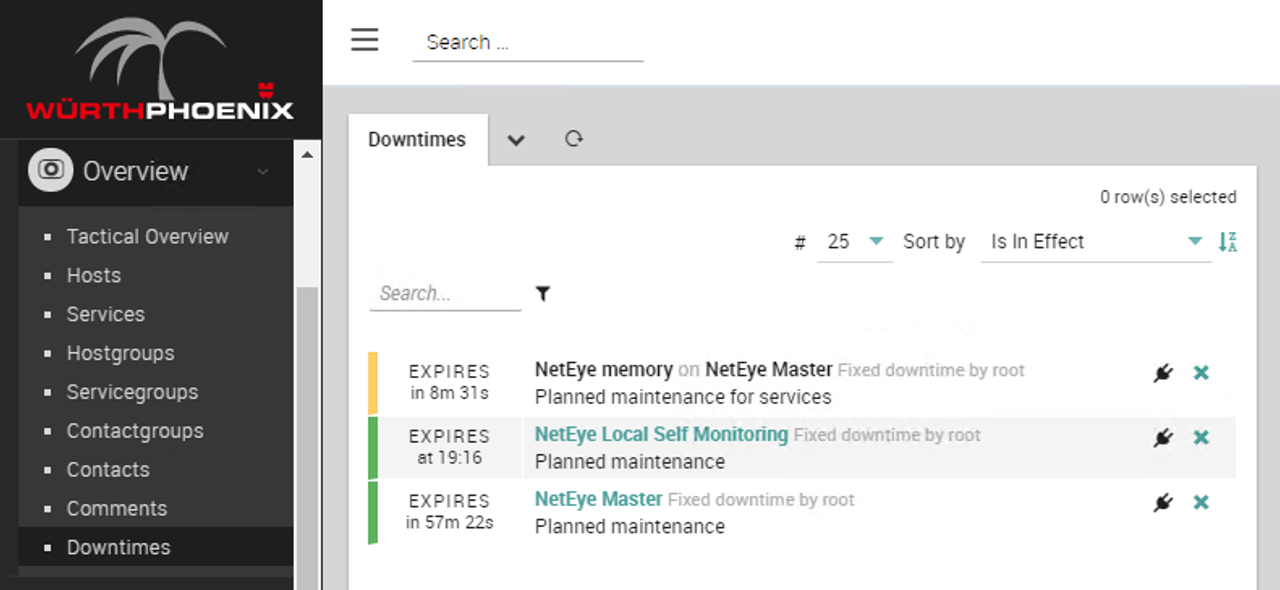Image resolution: width=1280 pixels, height=590 pixels.
Task: Click the Würth Phoenix logo
Action: click(x=160, y=69)
